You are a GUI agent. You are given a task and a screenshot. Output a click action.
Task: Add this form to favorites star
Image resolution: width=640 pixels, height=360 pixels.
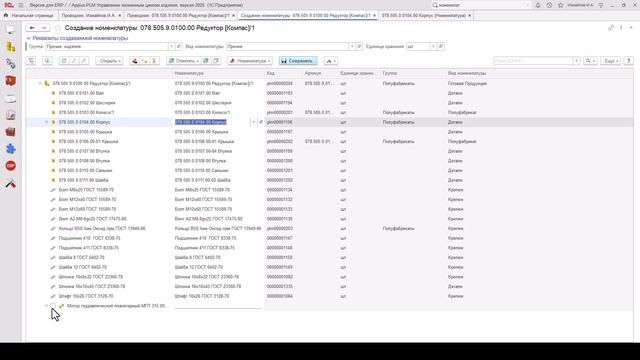coord(58,28)
